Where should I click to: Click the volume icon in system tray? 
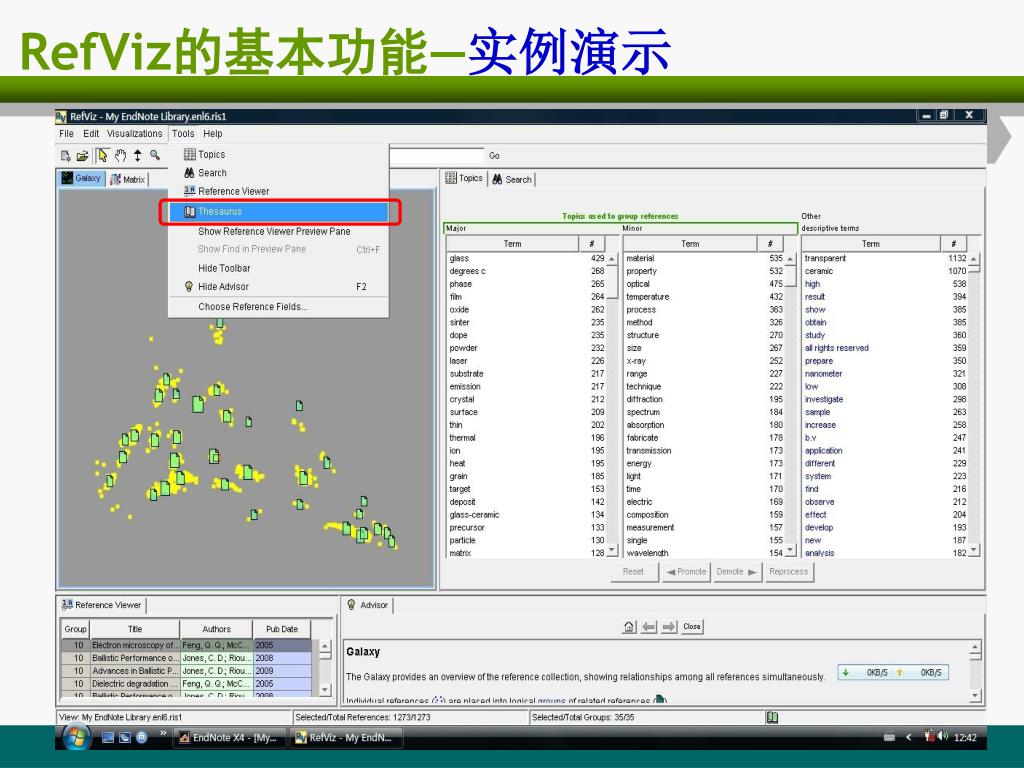[x=942, y=737]
